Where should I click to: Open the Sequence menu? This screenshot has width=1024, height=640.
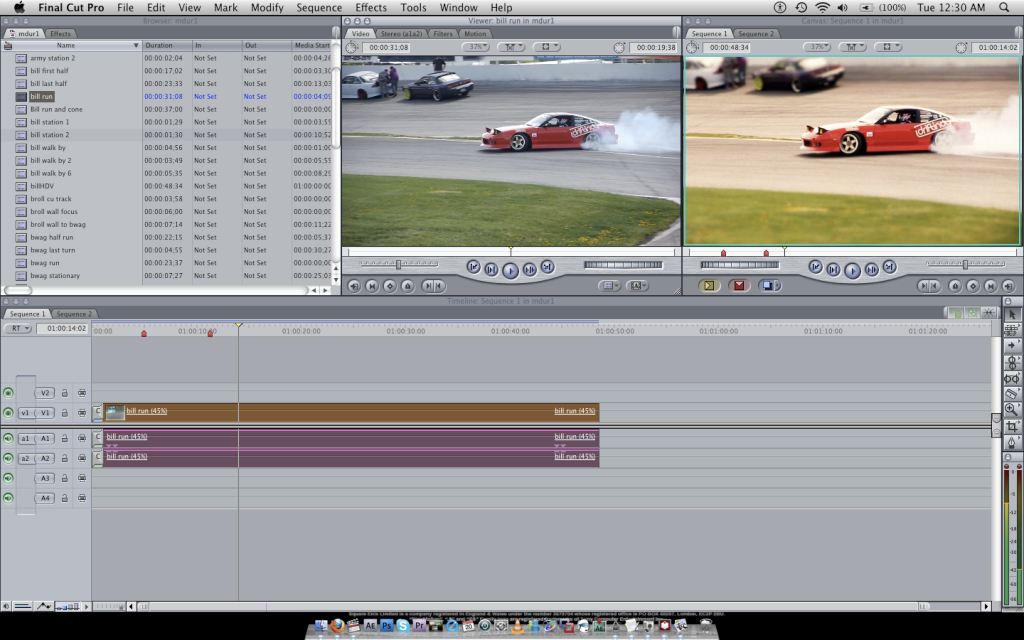coord(319,8)
